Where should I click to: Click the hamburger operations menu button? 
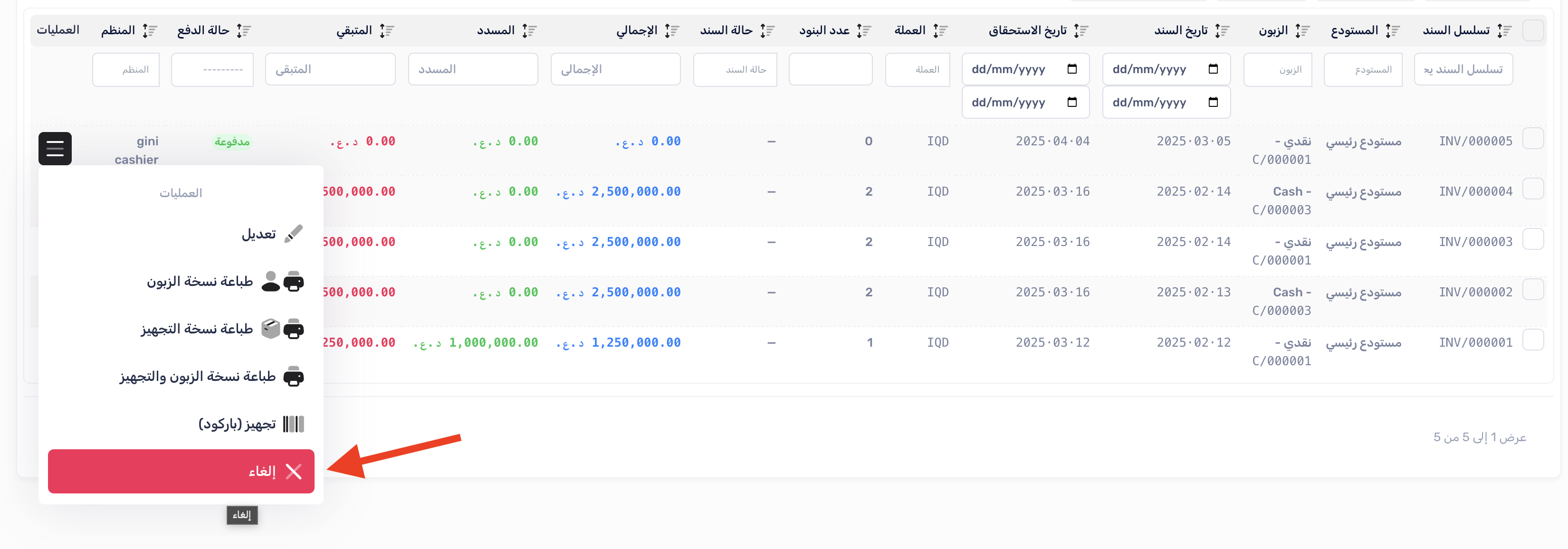tap(55, 149)
